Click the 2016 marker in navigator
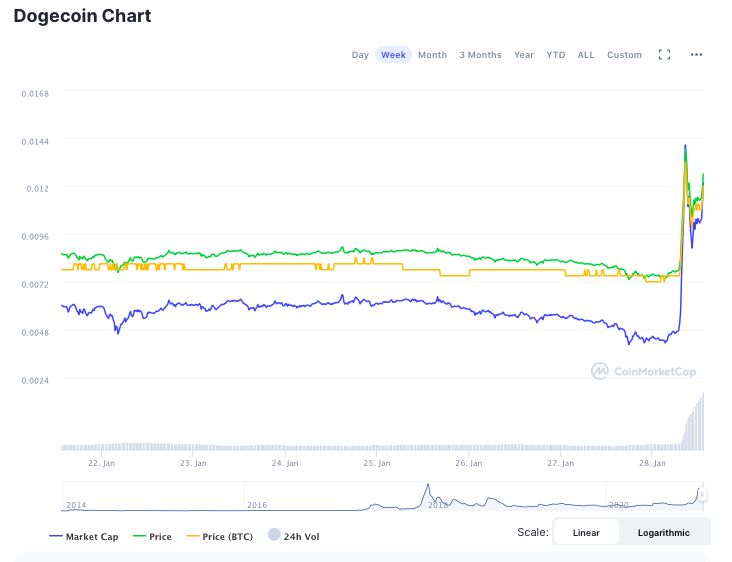732x562 pixels. coord(257,505)
